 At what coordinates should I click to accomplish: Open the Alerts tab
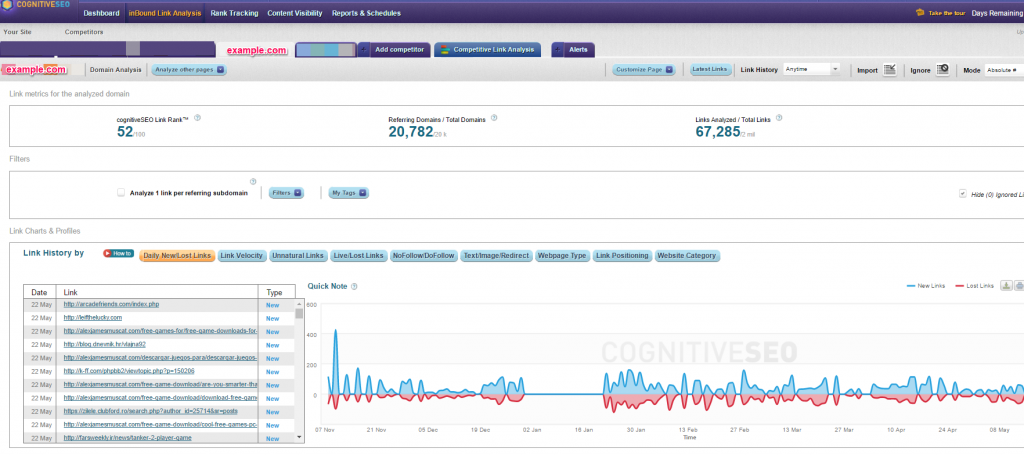[573, 50]
